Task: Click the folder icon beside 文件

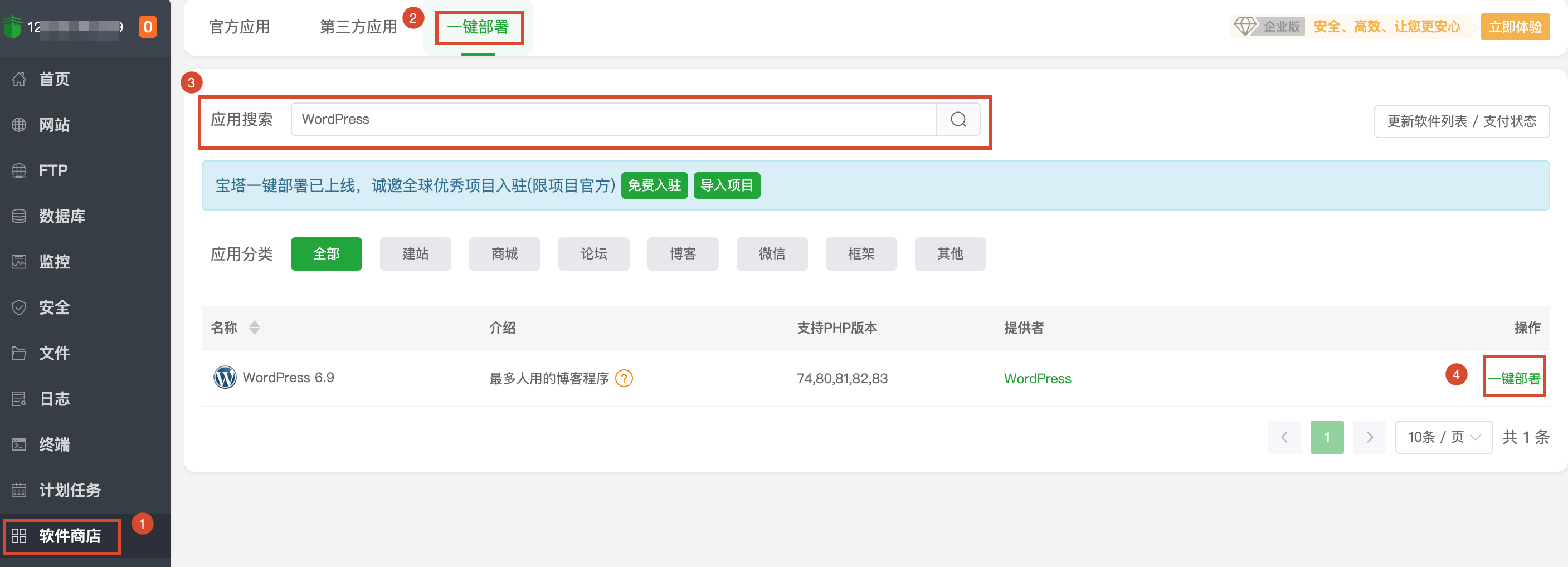Action: (19, 353)
